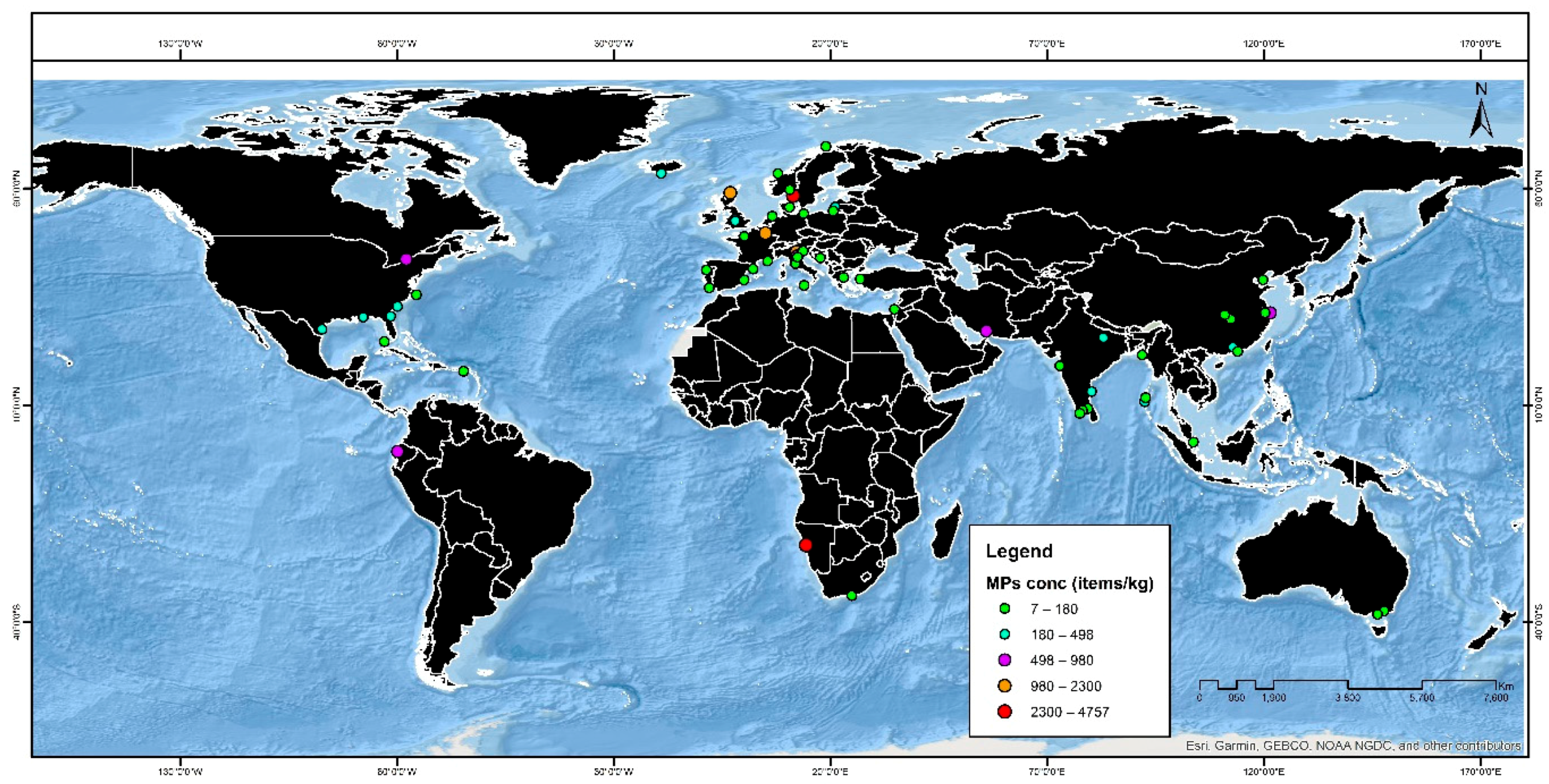The width and height of the screenshot is (1549, 784).
Task: Click the kilometer scale bar
Action: pyautogui.click(x=1347, y=685)
